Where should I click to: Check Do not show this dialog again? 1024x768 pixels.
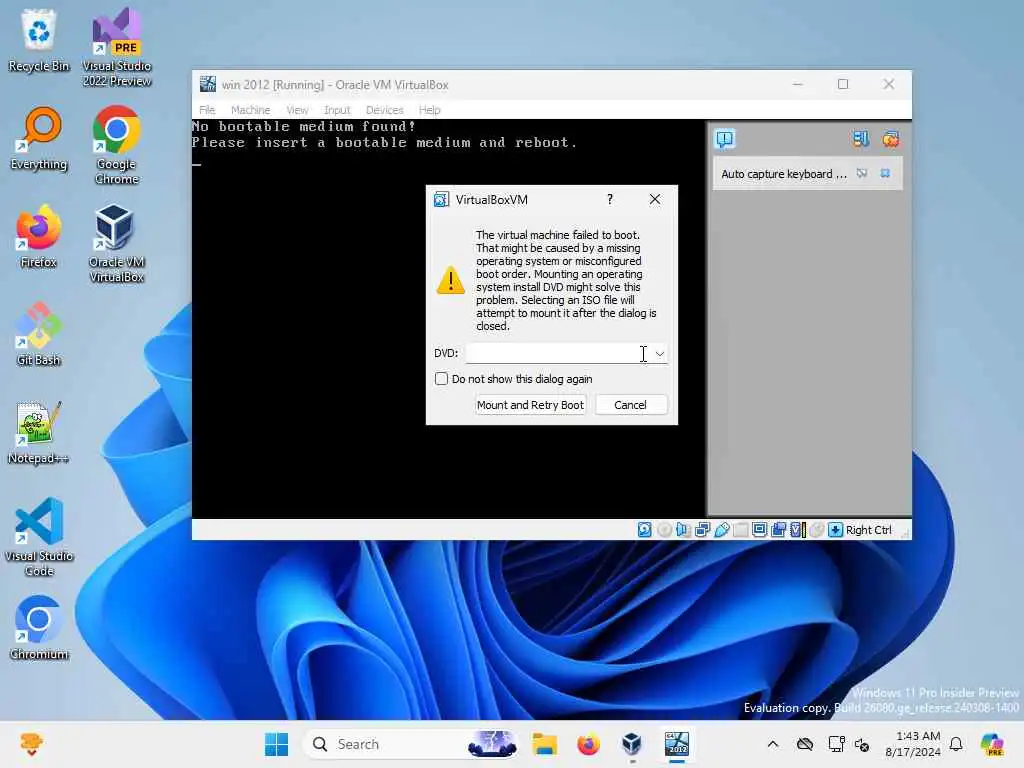click(441, 379)
